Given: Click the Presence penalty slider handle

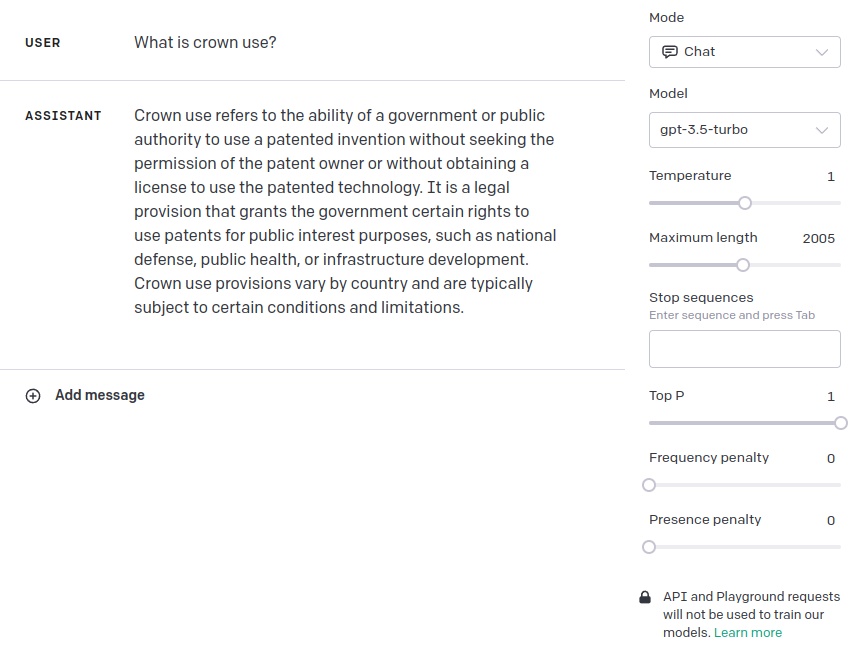Looking at the screenshot, I should [x=649, y=547].
